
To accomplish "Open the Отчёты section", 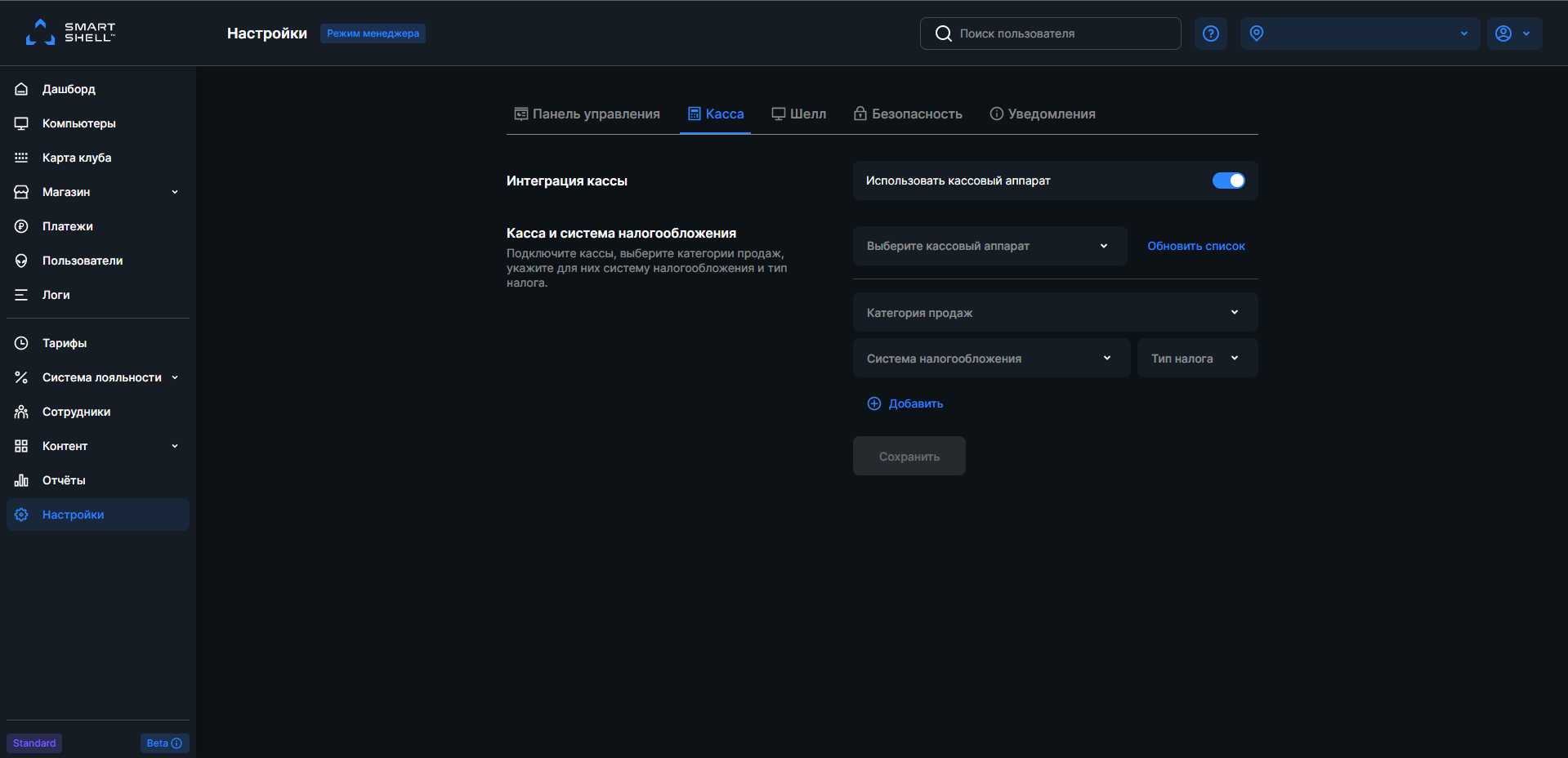I will pos(64,480).
